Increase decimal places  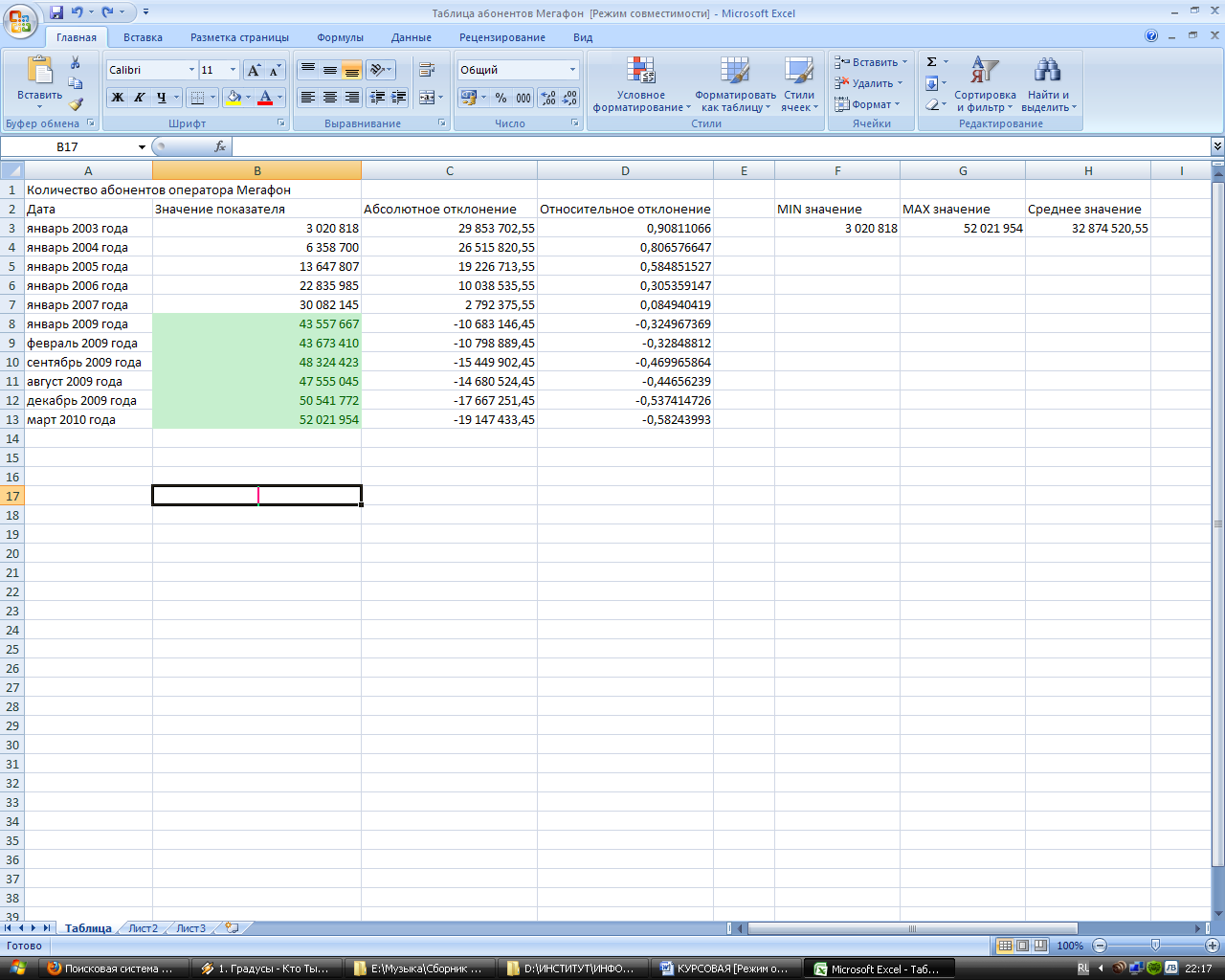point(548,98)
